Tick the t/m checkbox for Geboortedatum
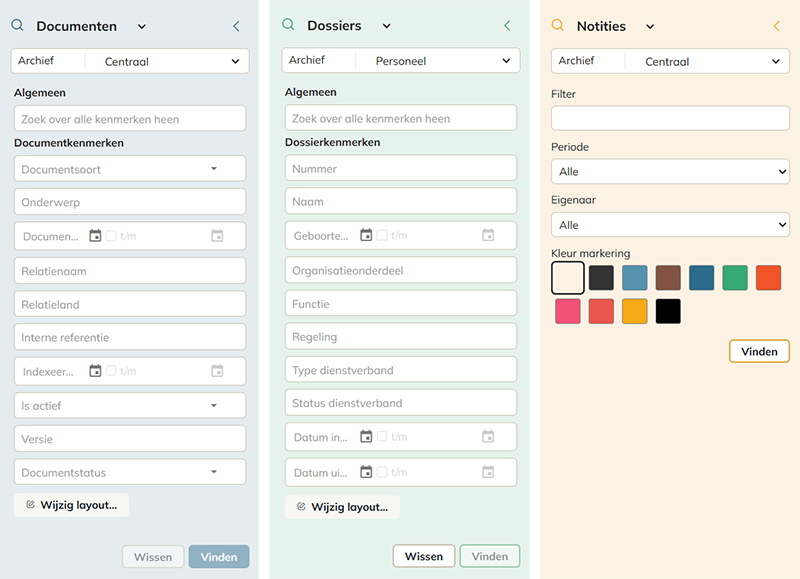 pos(382,235)
